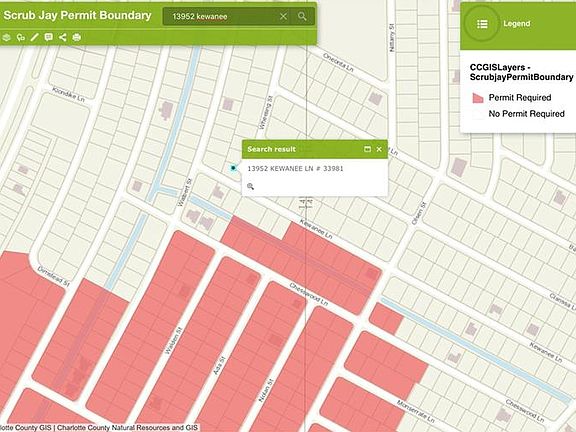Viewport: 576px width, 432px height.
Task: Click the Olsen St street label
Action: click(419, 213)
